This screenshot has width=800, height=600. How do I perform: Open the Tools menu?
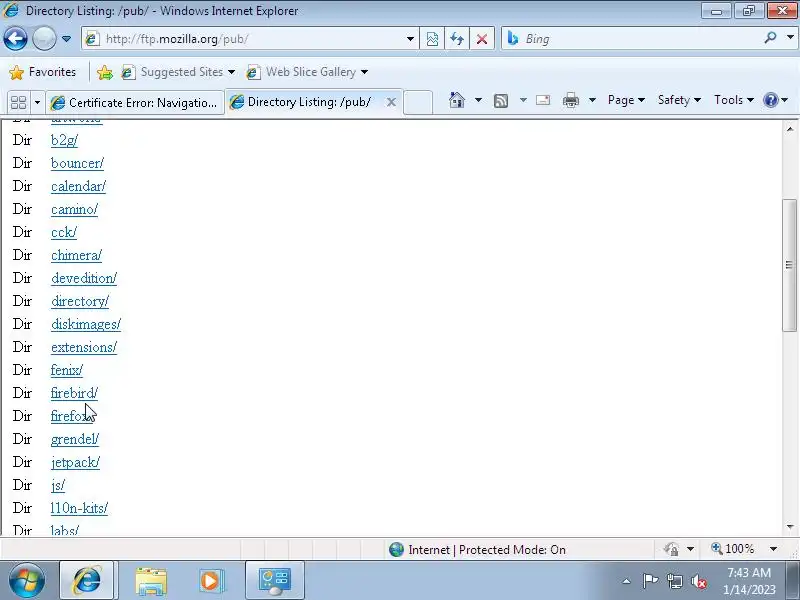(x=734, y=100)
